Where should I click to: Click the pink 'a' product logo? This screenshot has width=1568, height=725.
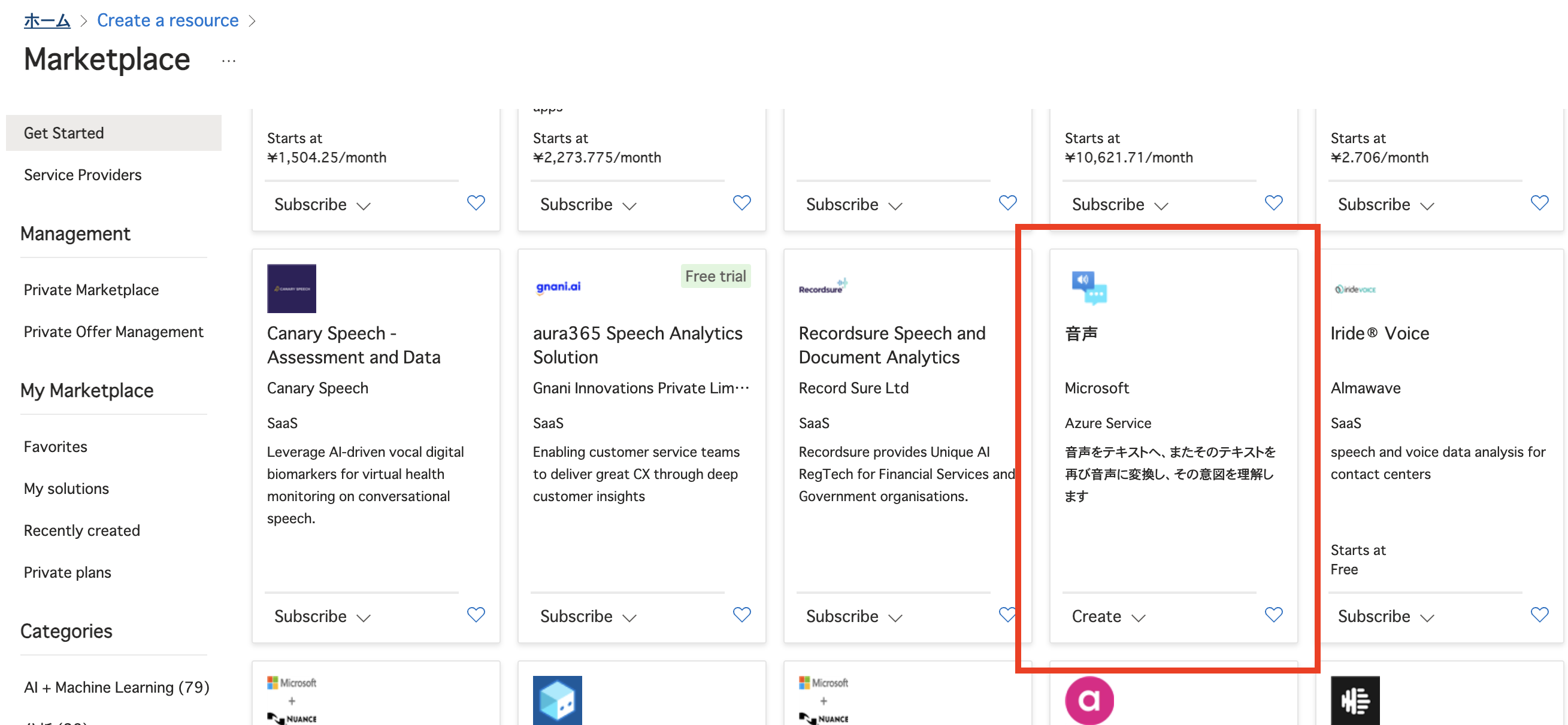click(1089, 700)
